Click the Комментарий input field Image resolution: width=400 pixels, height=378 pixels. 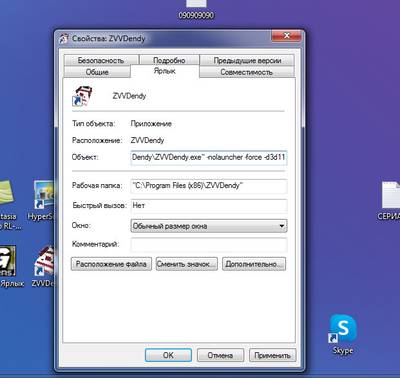coord(209,244)
